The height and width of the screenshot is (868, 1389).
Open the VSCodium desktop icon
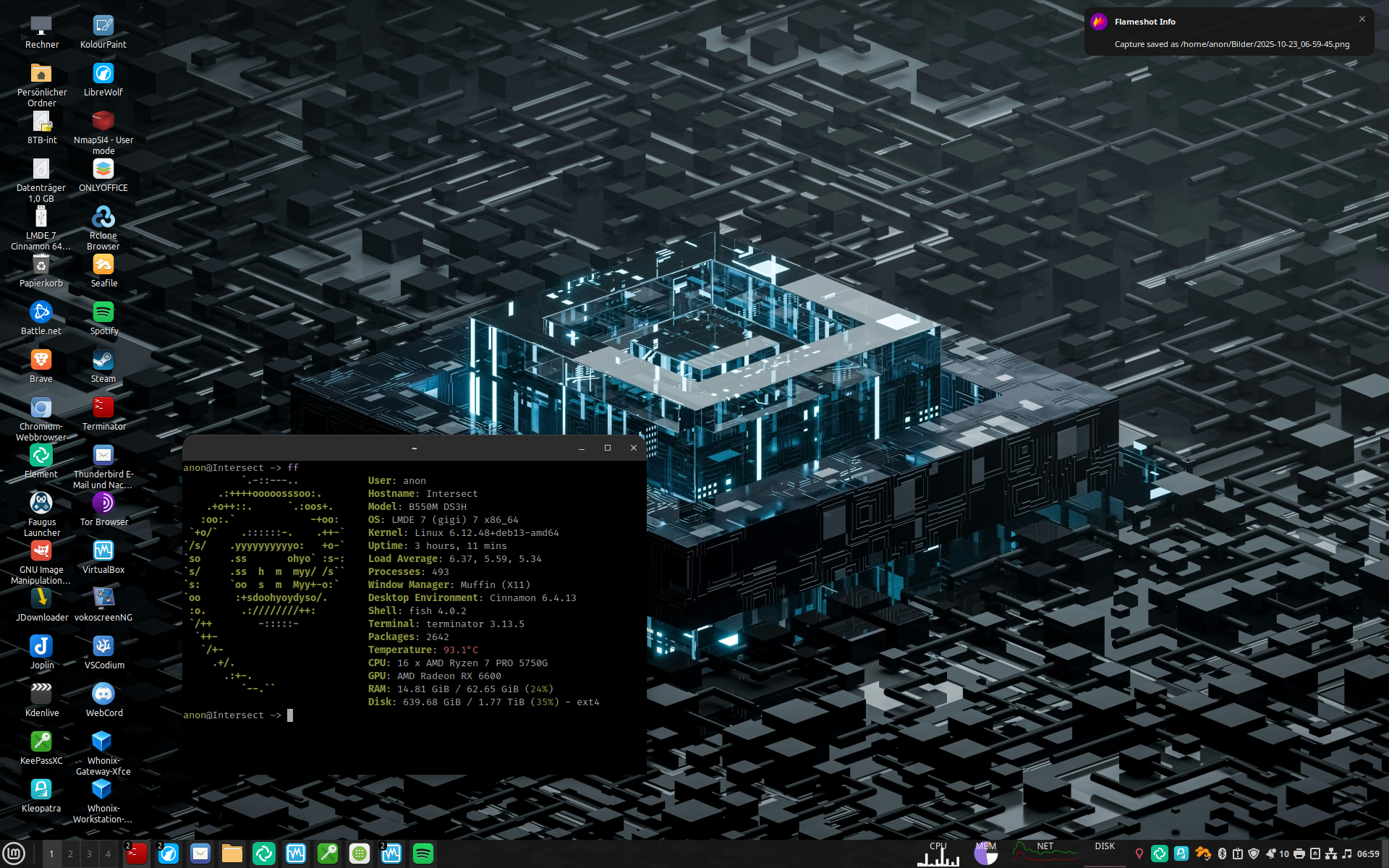(103, 646)
